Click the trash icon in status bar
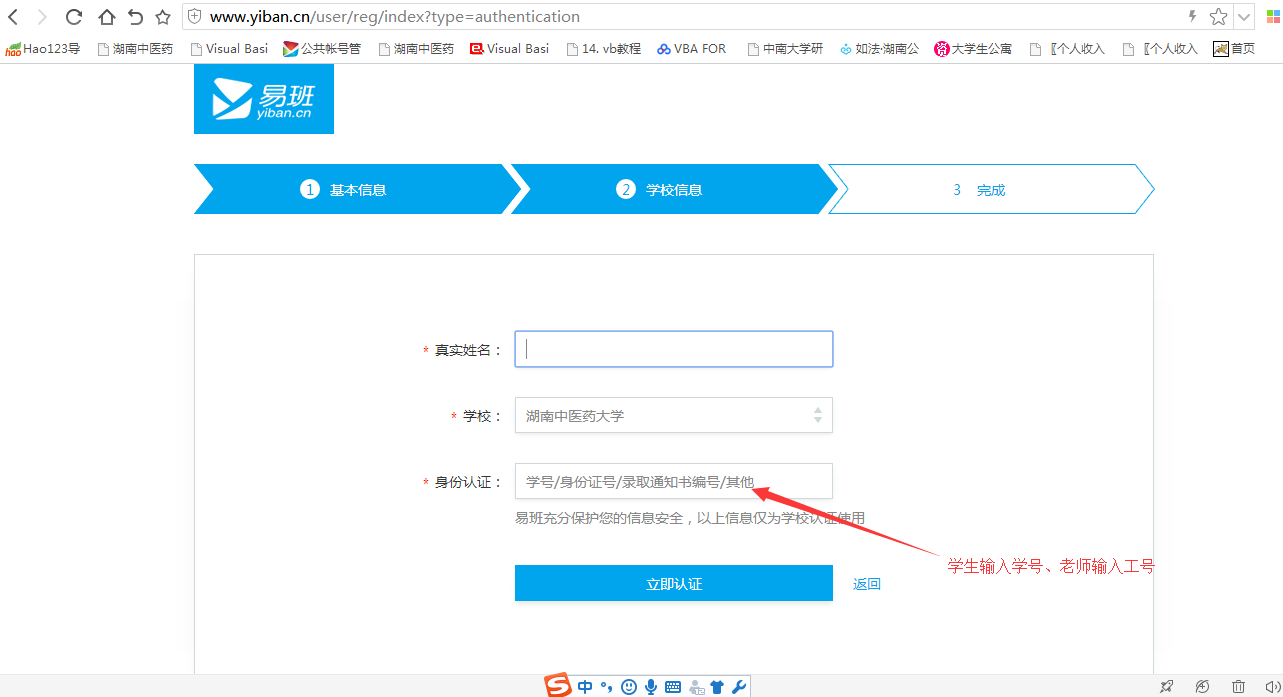This screenshot has height=697, width=1283. (x=1238, y=686)
